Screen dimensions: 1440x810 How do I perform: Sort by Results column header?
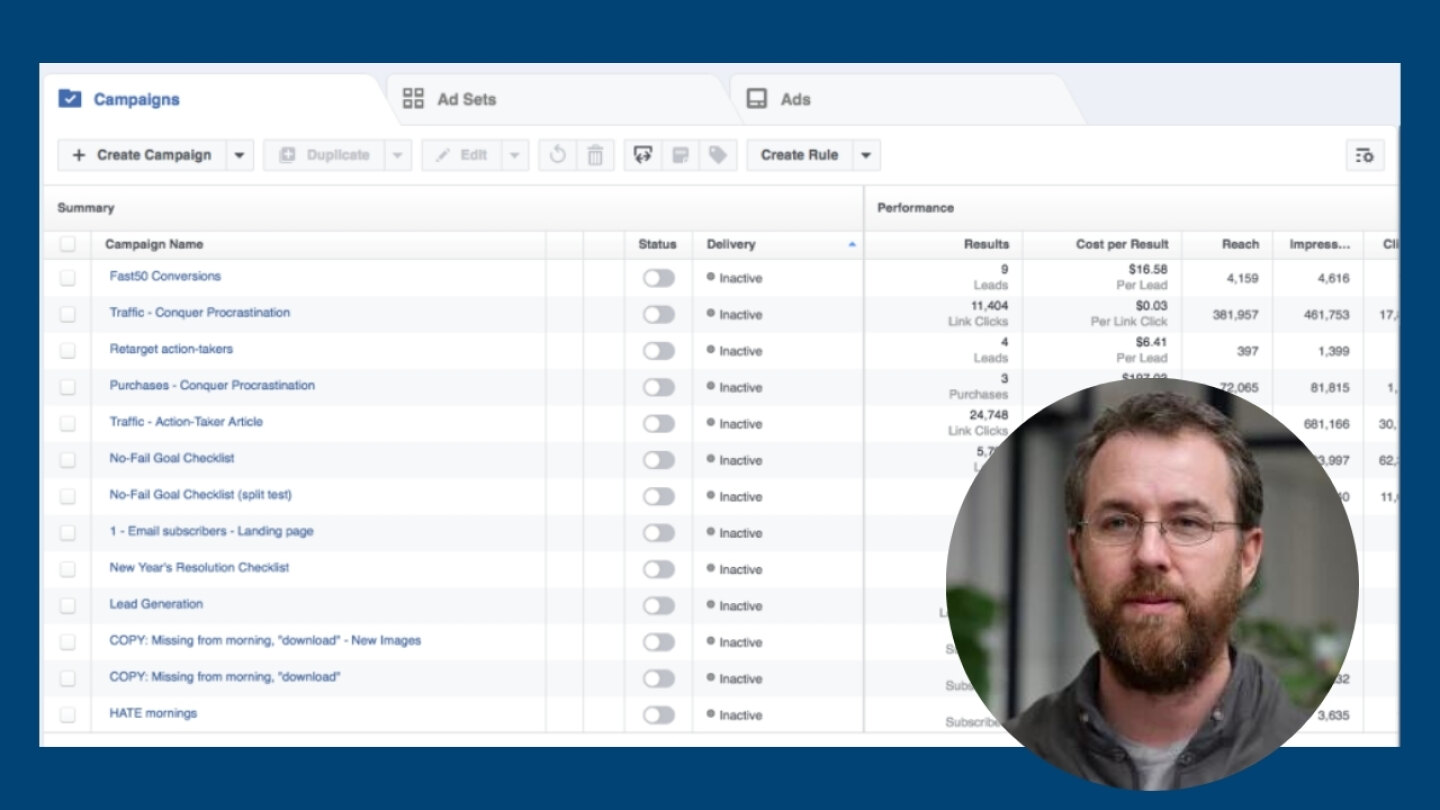coord(986,244)
